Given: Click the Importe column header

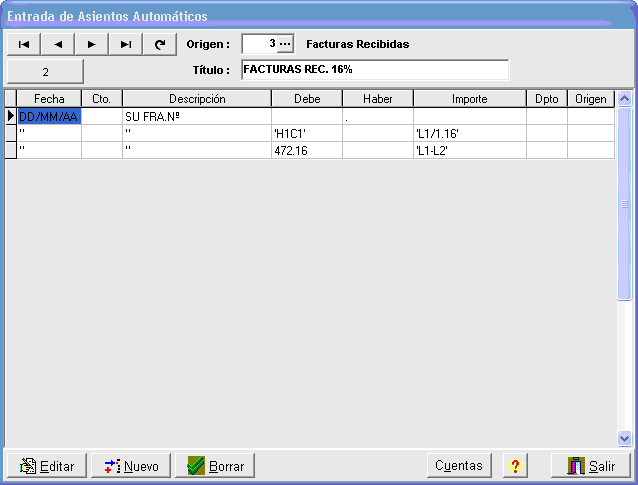Looking at the screenshot, I should click(x=469, y=99).
